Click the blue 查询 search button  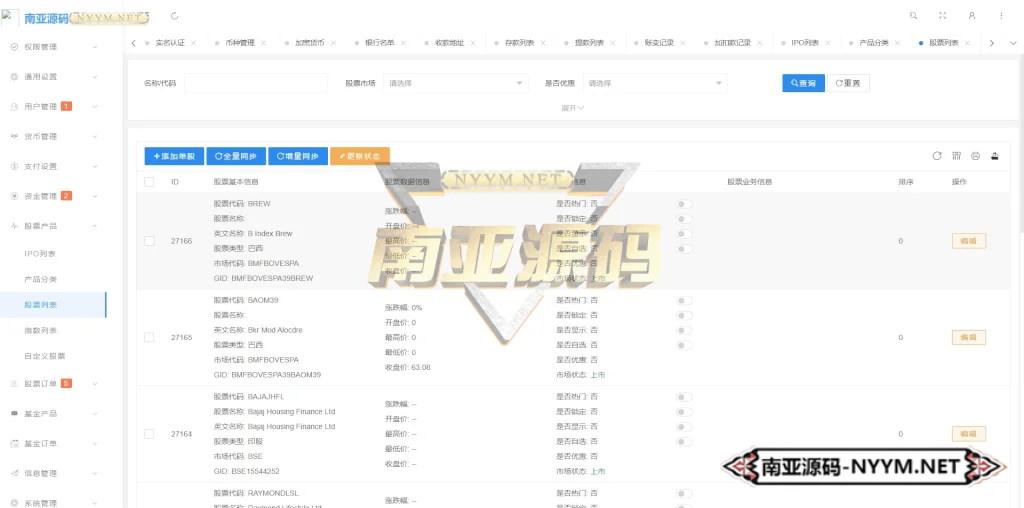[803, 84]
